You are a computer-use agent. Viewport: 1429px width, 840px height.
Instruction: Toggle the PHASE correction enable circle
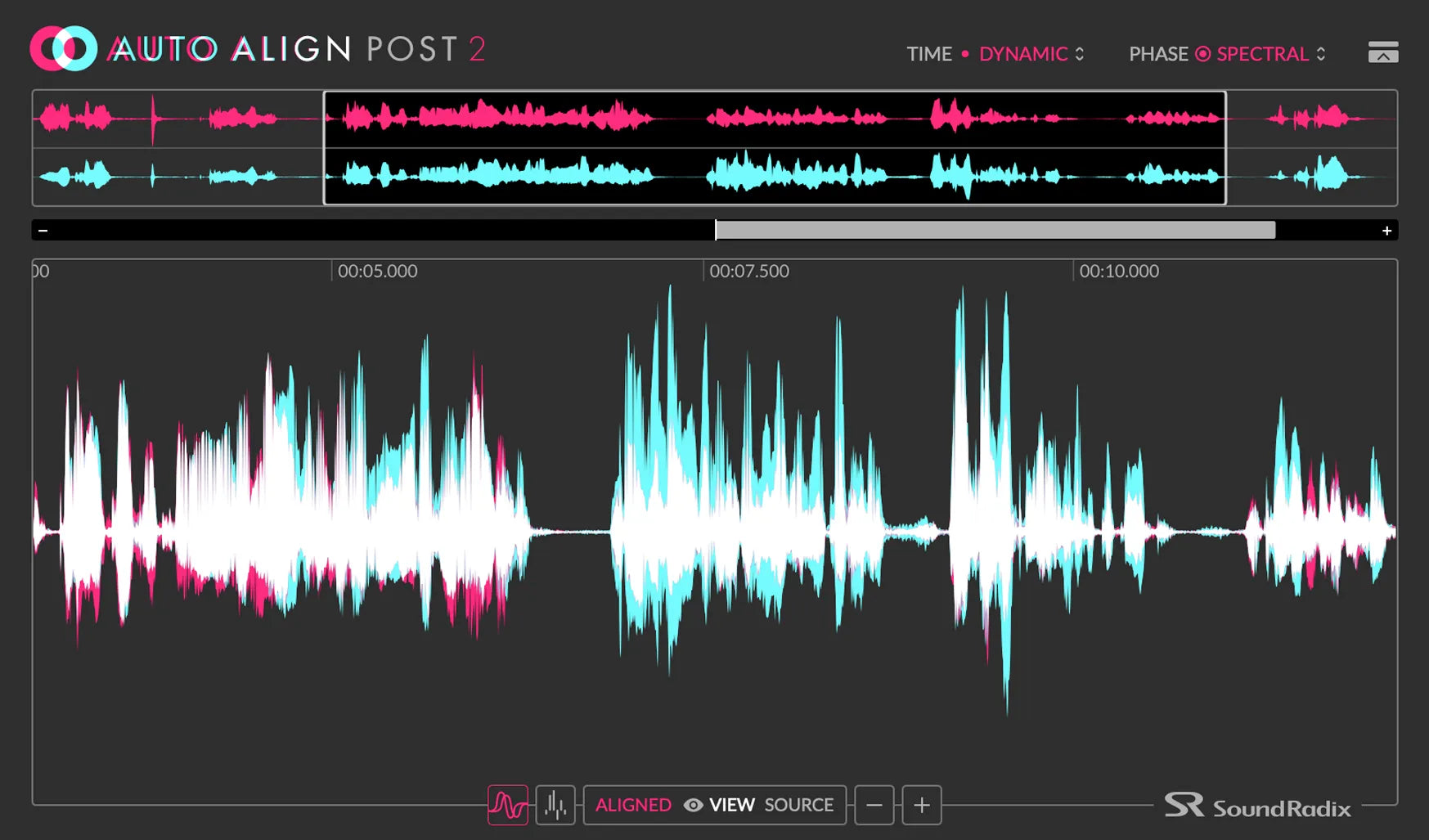click(x=1202, y=54)
